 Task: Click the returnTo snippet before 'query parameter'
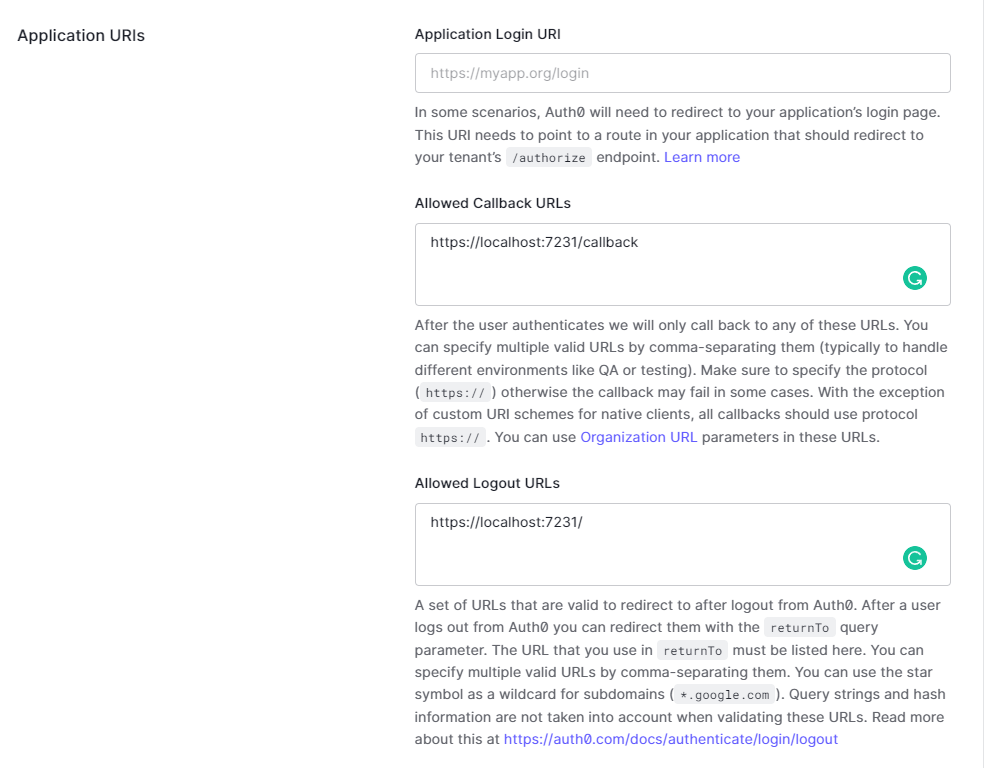(799, 628)
